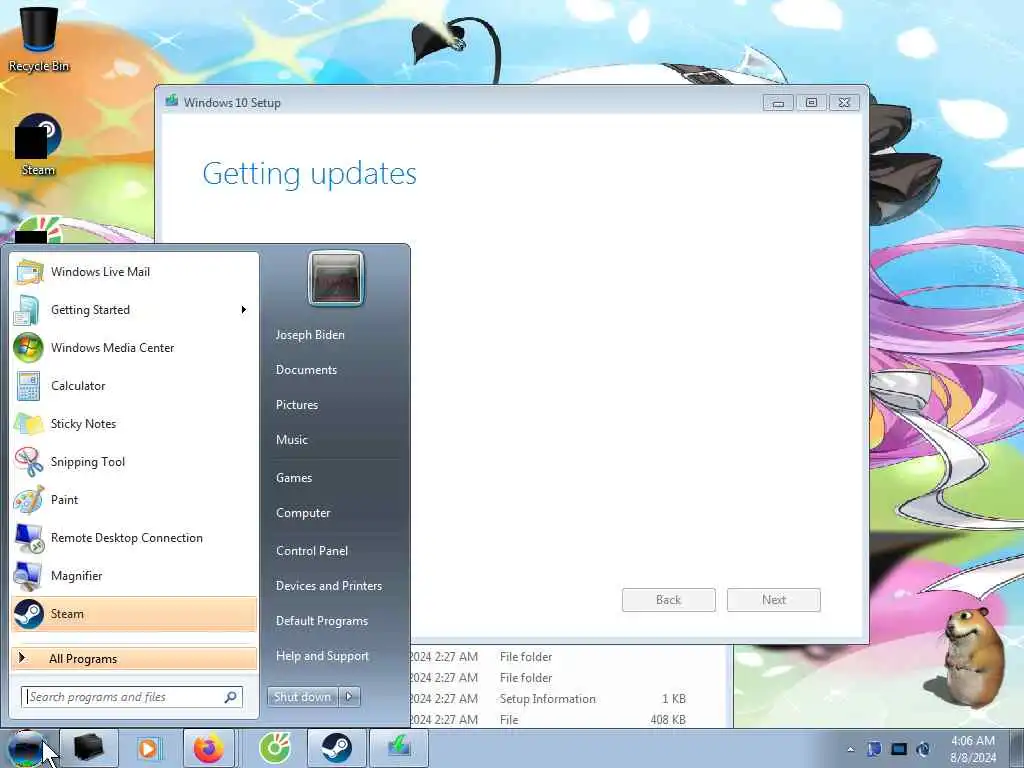The width and height of the screenshot is (1024, 768).
Task: Expand the Getting Started submenu arrow
Action: 244,310
